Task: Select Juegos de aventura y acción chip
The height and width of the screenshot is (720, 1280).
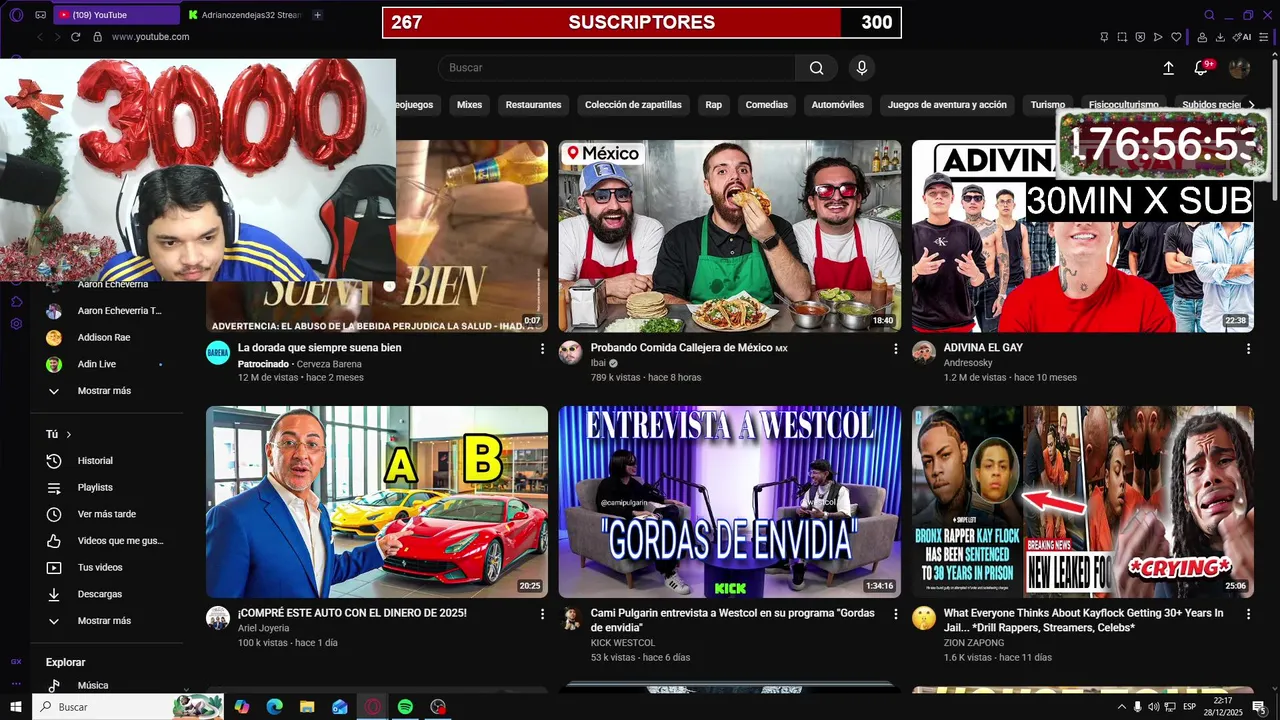Action: pos(947,105)
